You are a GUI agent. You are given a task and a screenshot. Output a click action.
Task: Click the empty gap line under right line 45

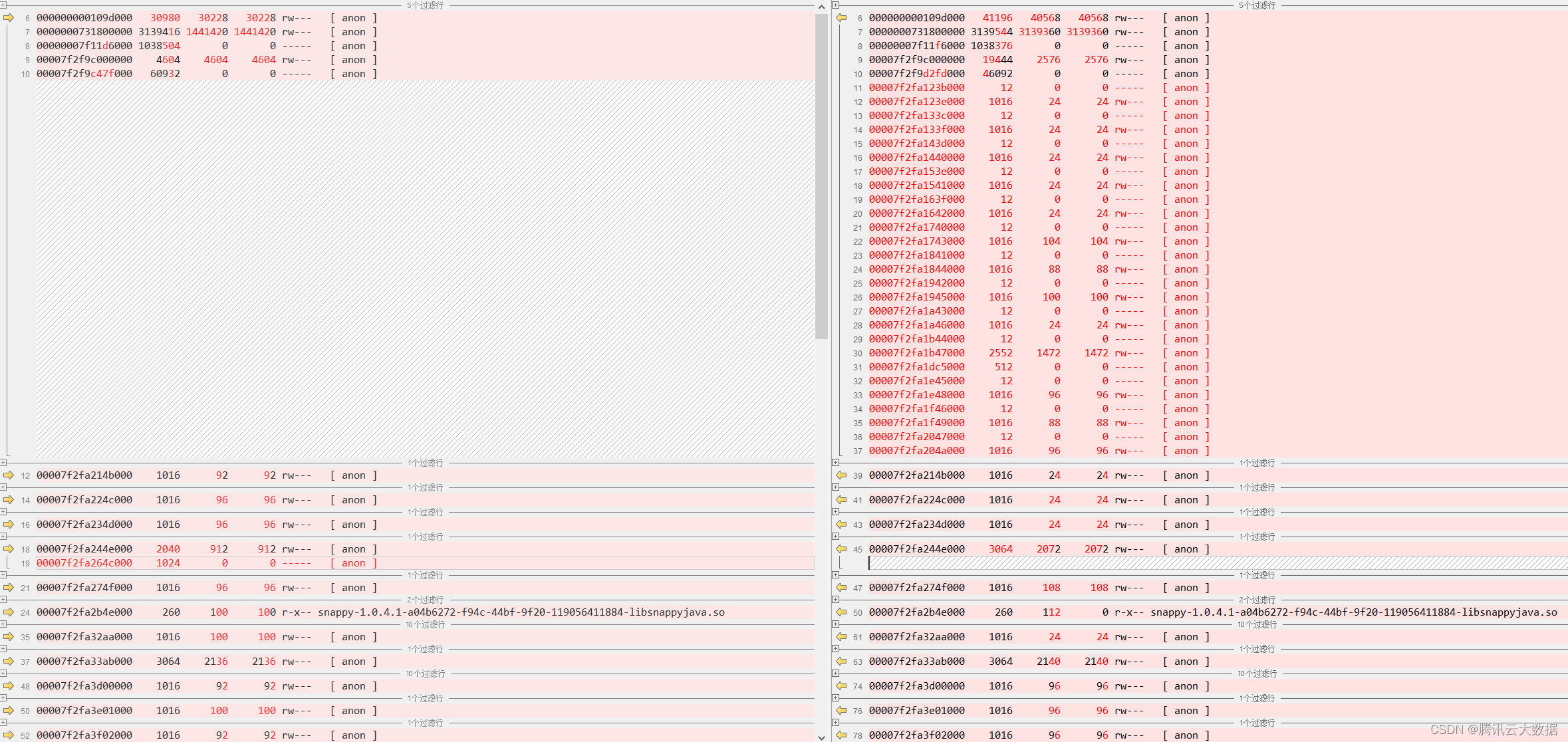click(x=1218, y=563)
